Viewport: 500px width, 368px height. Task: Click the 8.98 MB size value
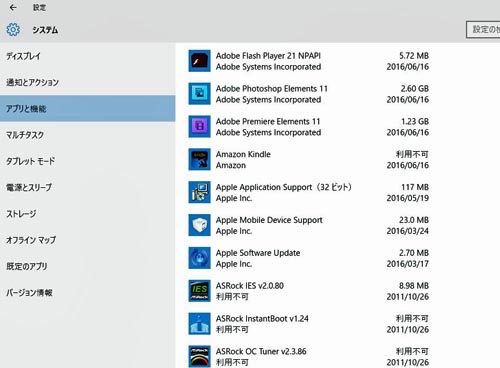[414, 286]
